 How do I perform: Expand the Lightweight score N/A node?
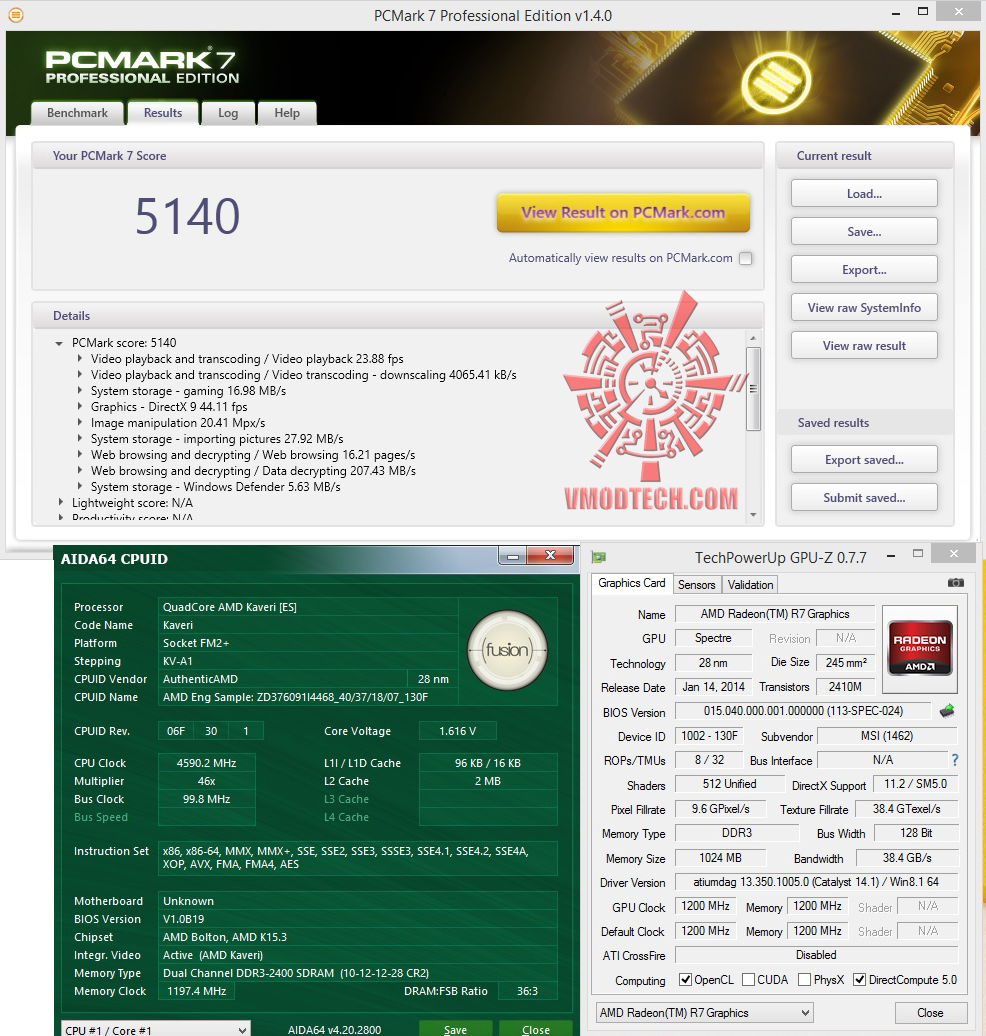click(x=61, y=503)
